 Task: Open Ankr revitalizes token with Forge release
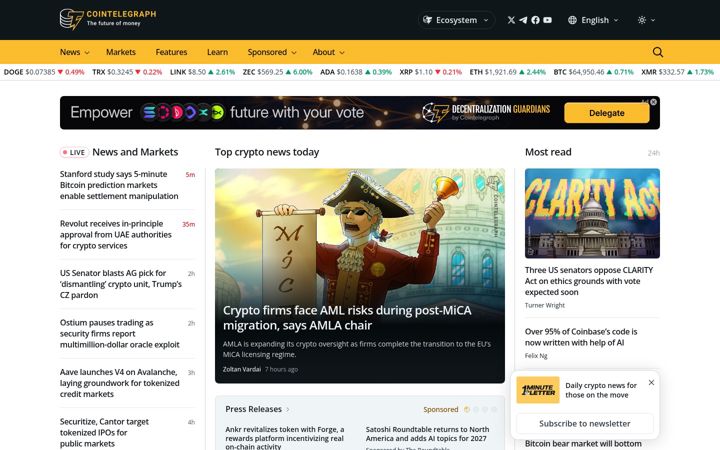285,438
